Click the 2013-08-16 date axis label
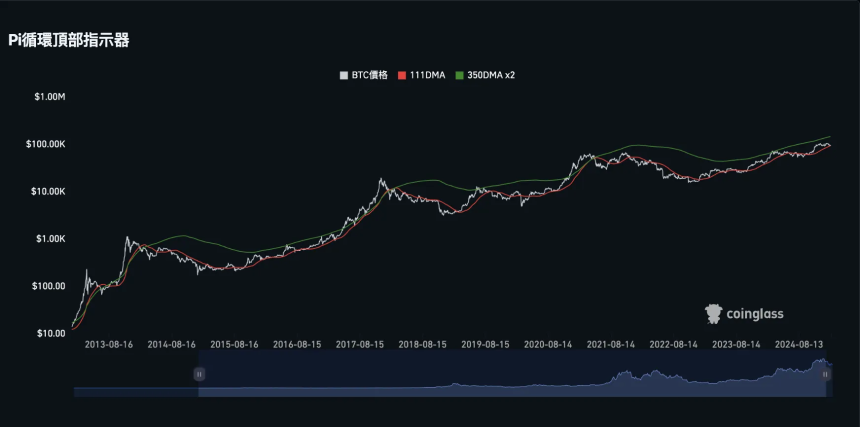This screenshot has width=860, height=427. [x=109, y=345]
